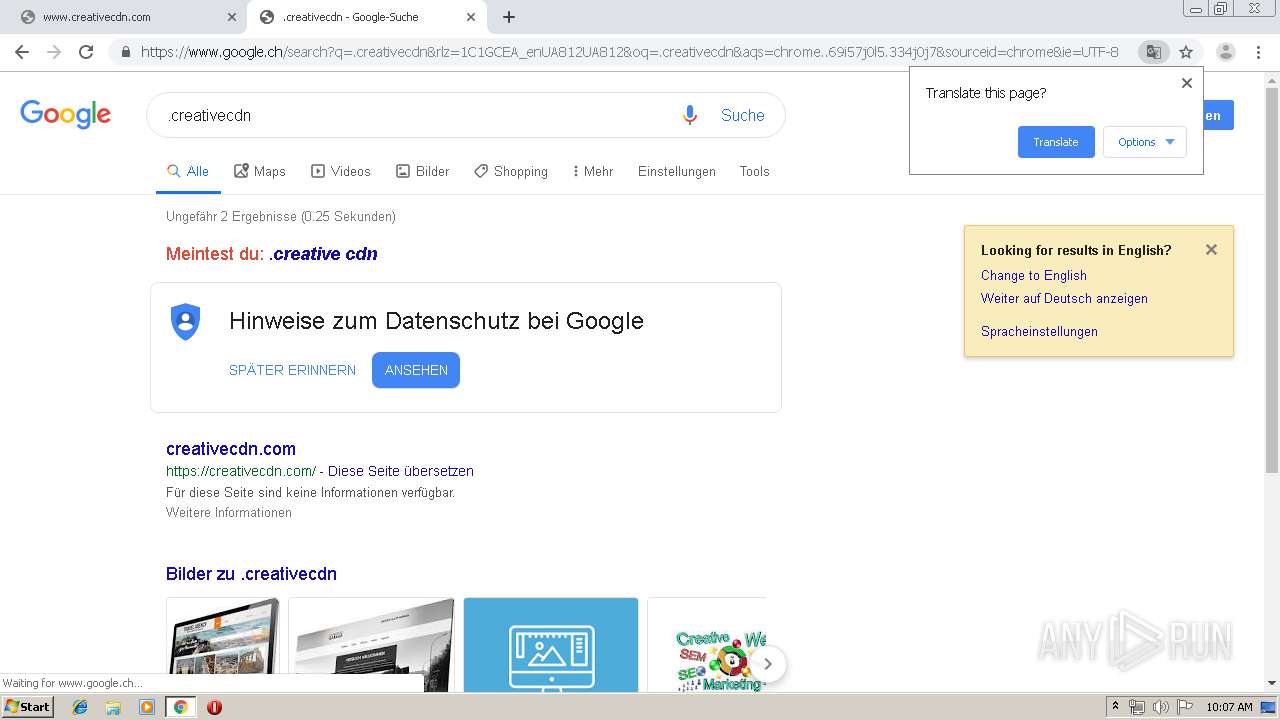
Task: Switch to Bilder results
Action: click(x=423, y=171)
